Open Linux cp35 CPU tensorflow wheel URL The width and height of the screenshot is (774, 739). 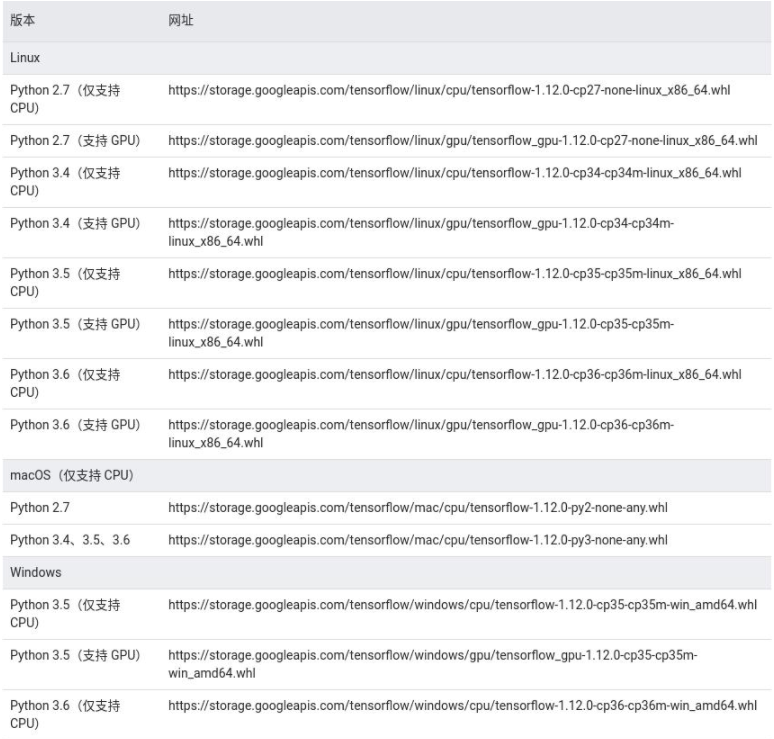(x=455, y=274)
